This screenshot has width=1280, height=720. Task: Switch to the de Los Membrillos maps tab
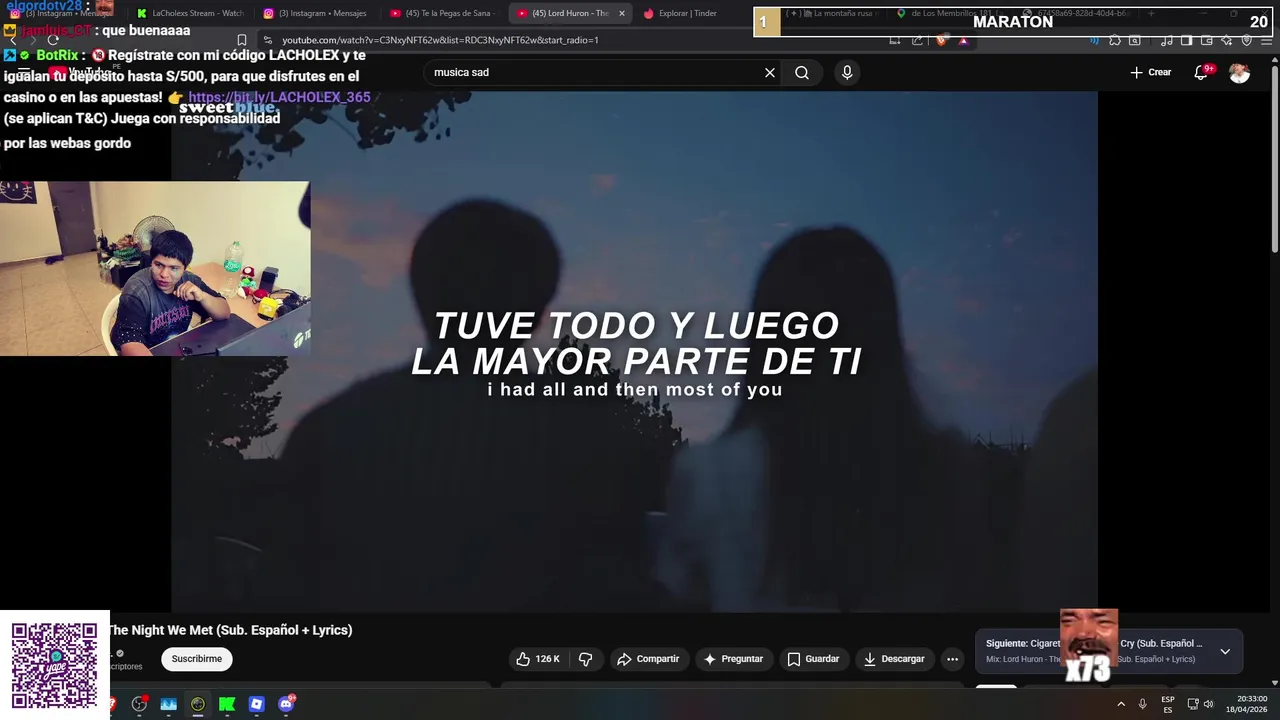(x=950, y=13)
